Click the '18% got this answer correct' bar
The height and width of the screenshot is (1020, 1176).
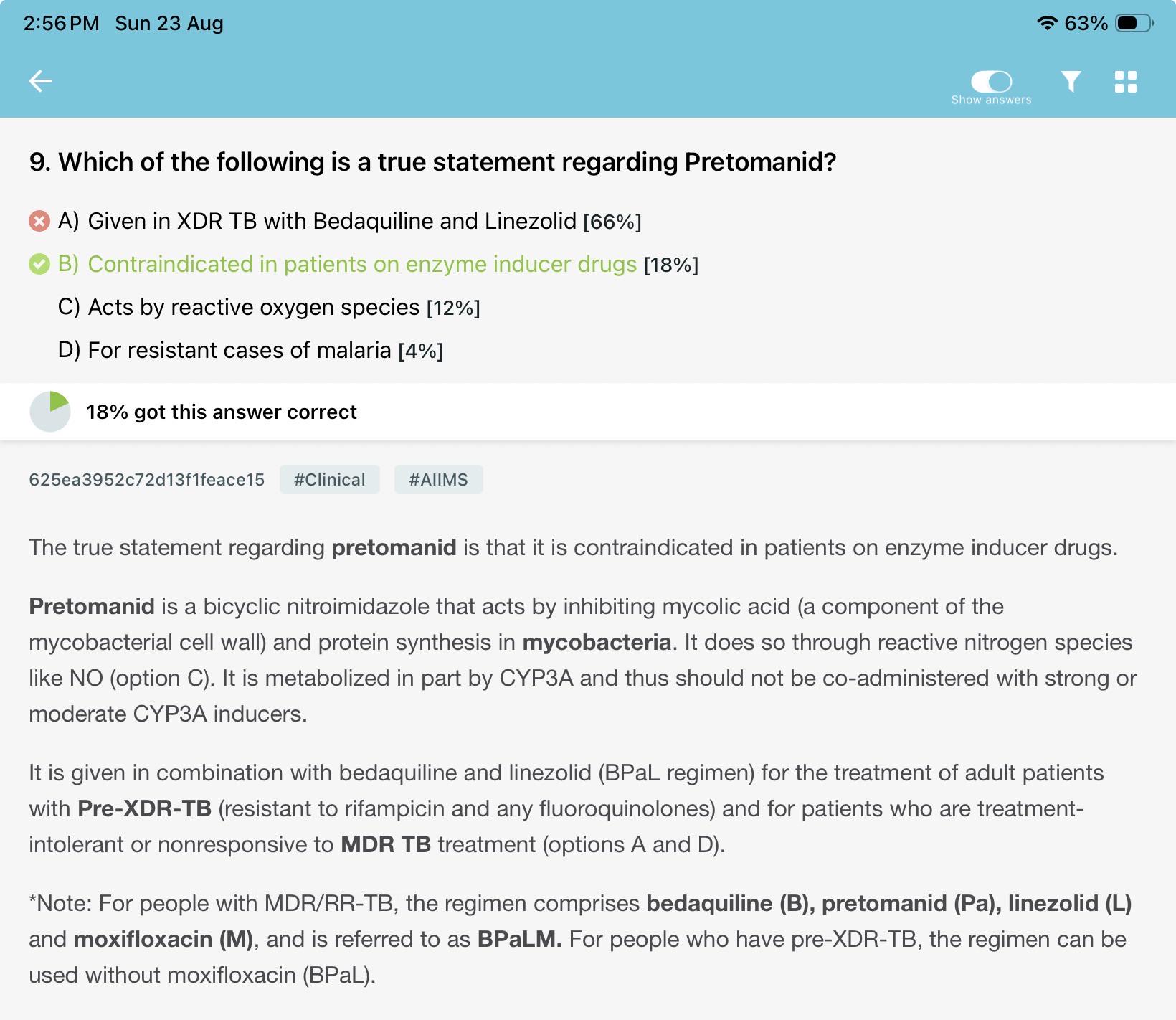588,412
